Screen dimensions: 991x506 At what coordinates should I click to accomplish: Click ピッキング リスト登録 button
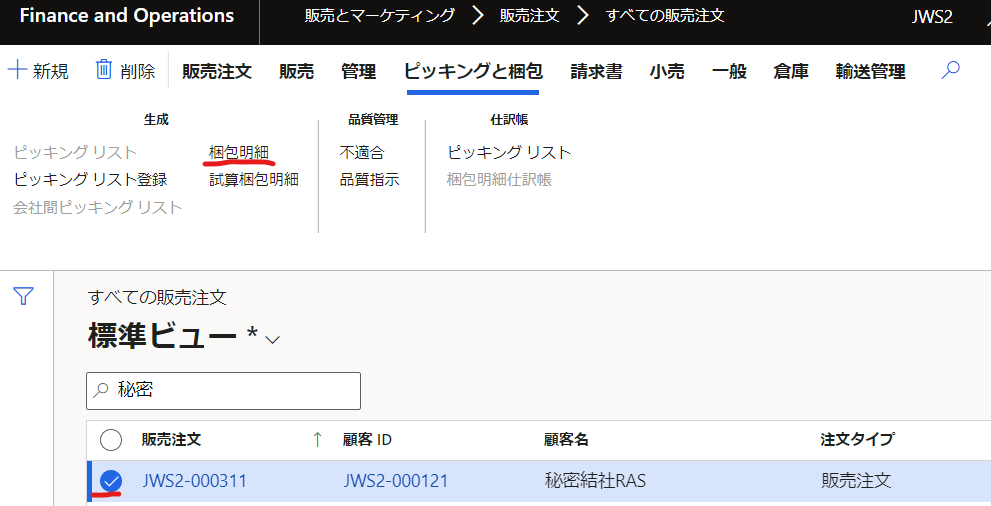(90, 179)
